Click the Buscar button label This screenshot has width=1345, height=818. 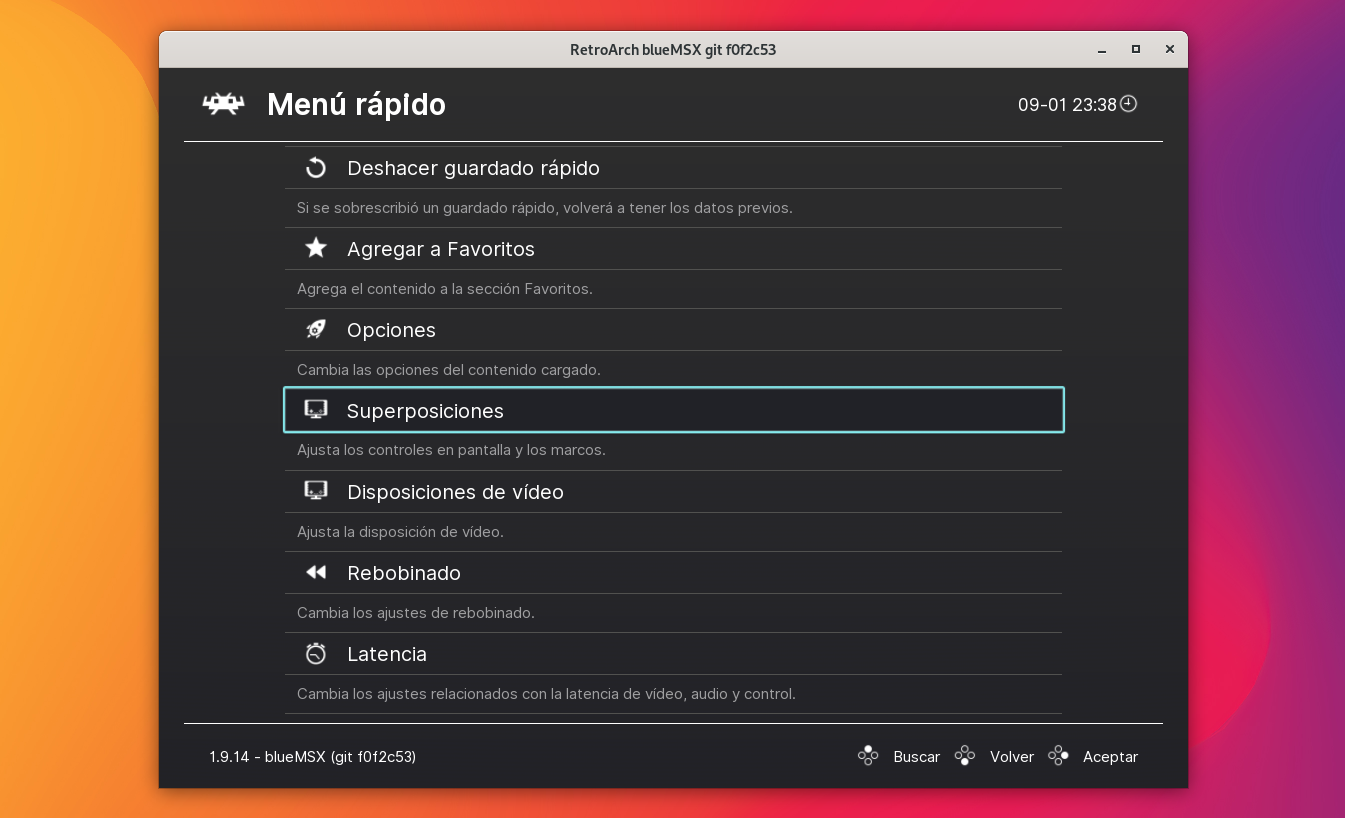click(916, 757)
